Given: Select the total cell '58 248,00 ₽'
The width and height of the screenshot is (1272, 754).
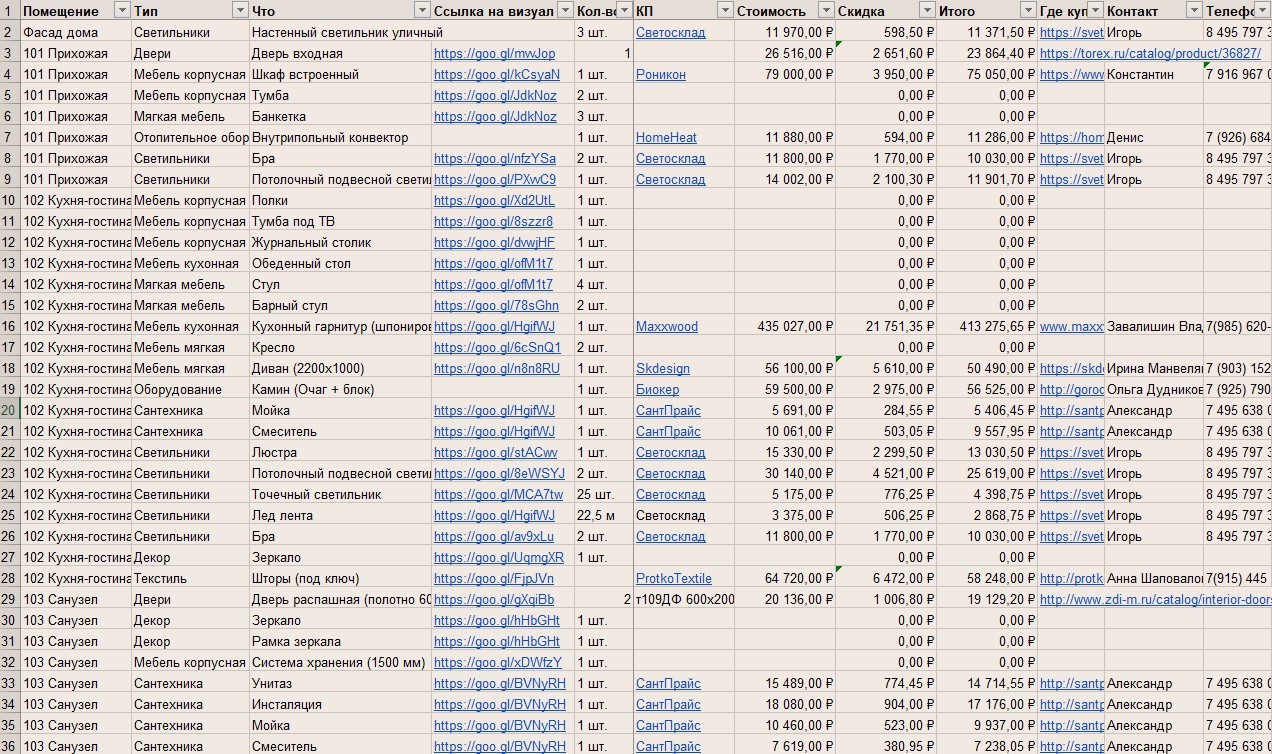Looking at the screenshot, I should (986, 578).
